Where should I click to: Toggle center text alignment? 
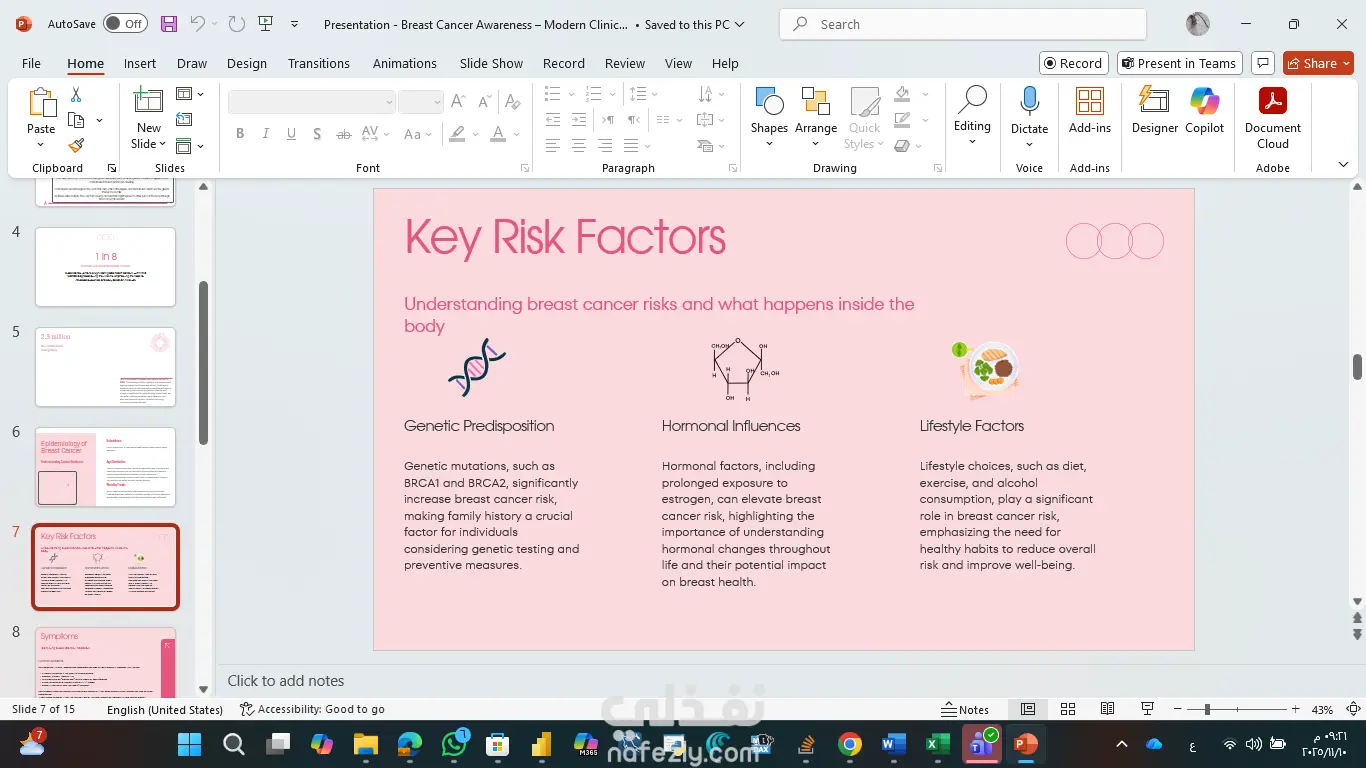coord(578,145)
